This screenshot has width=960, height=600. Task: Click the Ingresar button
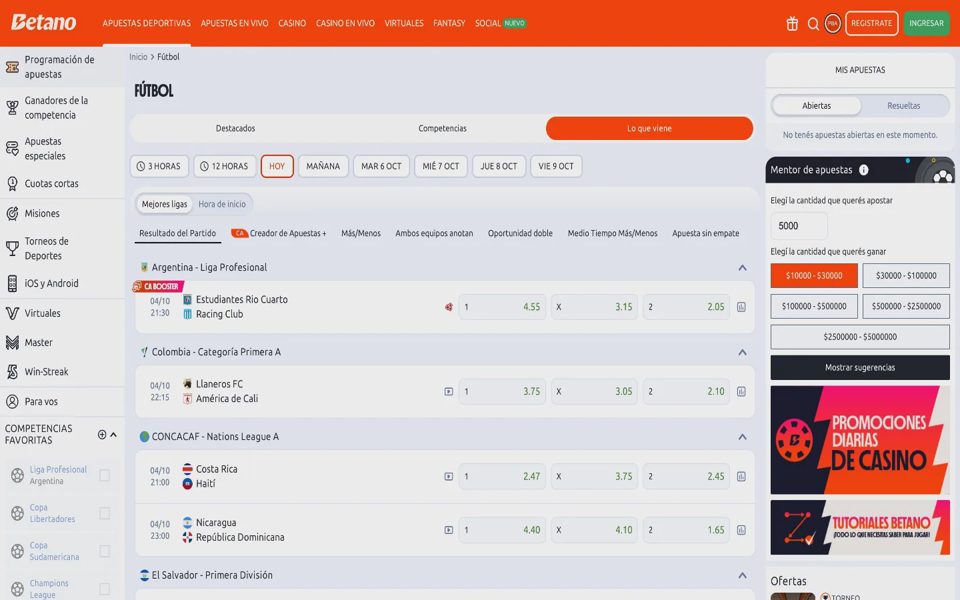(x=926, y=23)
